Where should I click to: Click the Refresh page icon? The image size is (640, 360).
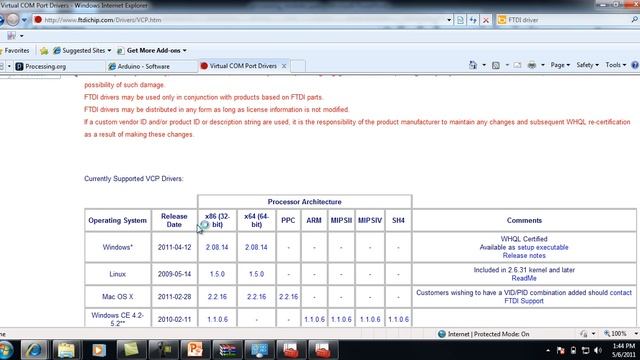pyautogui.click(x=473, y=20)
